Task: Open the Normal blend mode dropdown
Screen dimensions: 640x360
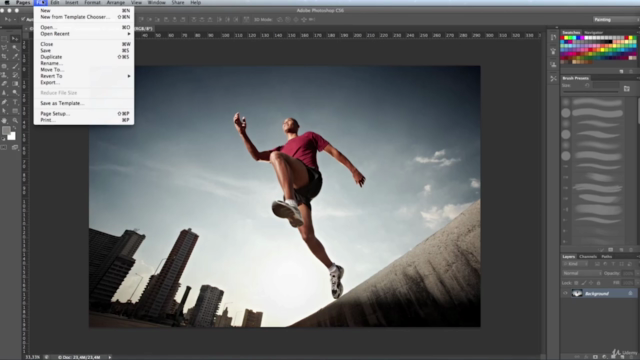Action: click(582, 273)
